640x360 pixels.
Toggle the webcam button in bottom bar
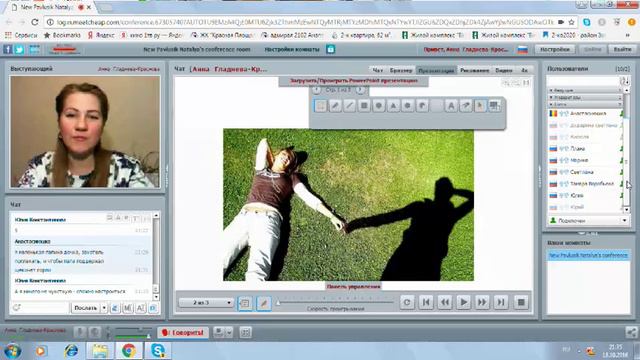(95, 332)
